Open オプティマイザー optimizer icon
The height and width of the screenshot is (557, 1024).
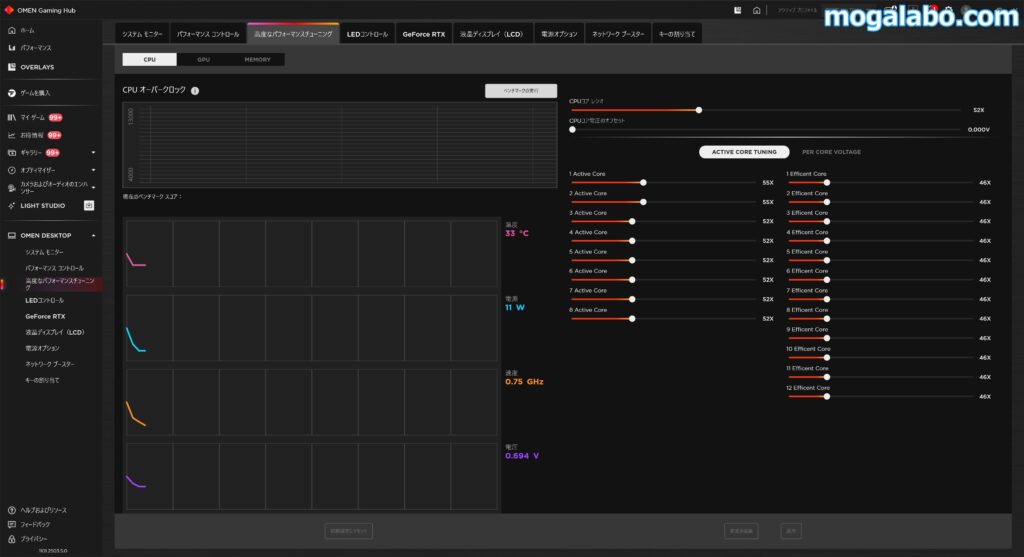pos(12,170)
